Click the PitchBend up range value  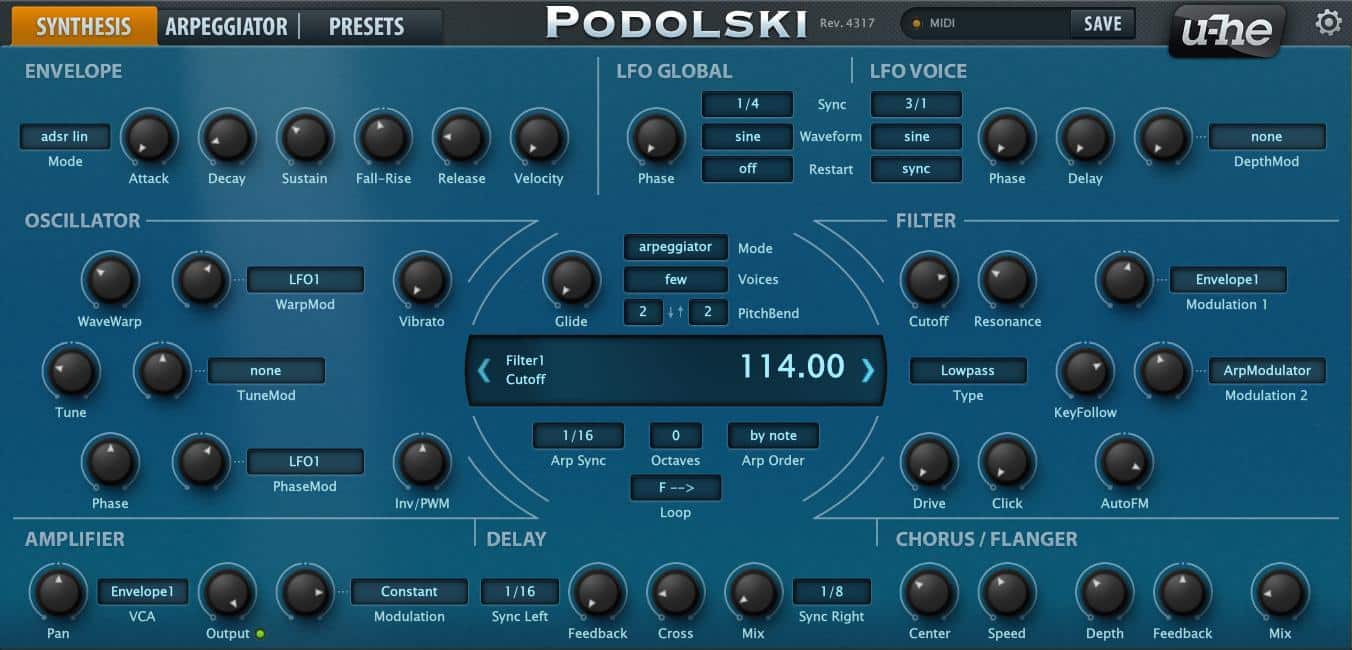708,313
